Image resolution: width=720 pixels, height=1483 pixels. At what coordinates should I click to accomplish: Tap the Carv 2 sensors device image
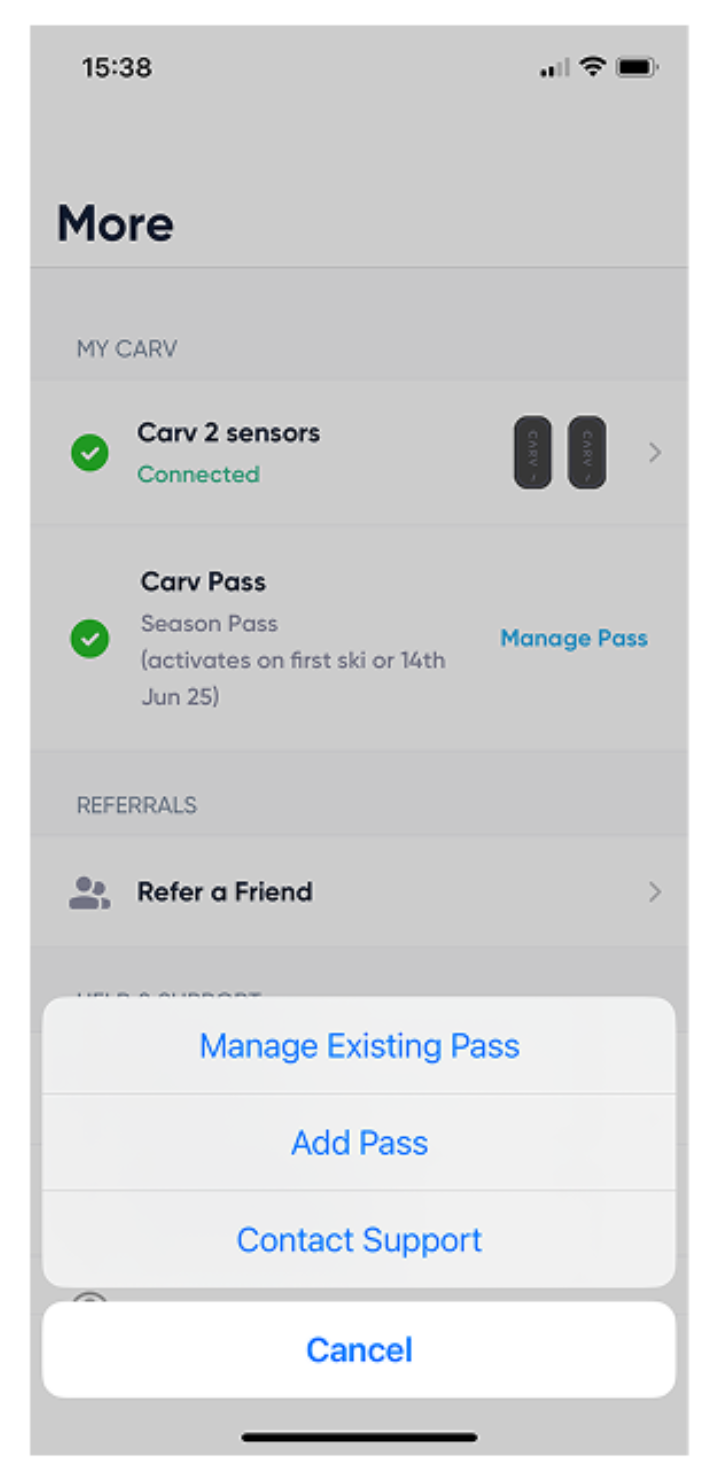[x=560, y=453]
